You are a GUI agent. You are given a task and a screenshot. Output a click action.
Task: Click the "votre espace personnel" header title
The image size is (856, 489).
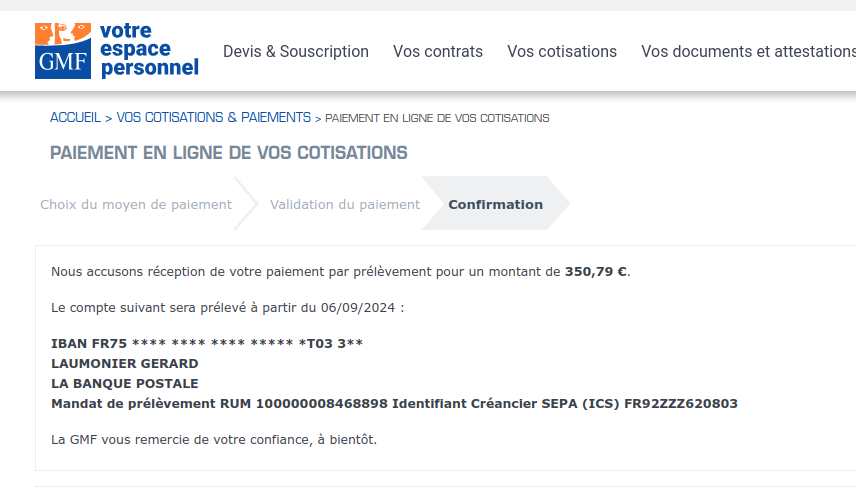(148, 50)
